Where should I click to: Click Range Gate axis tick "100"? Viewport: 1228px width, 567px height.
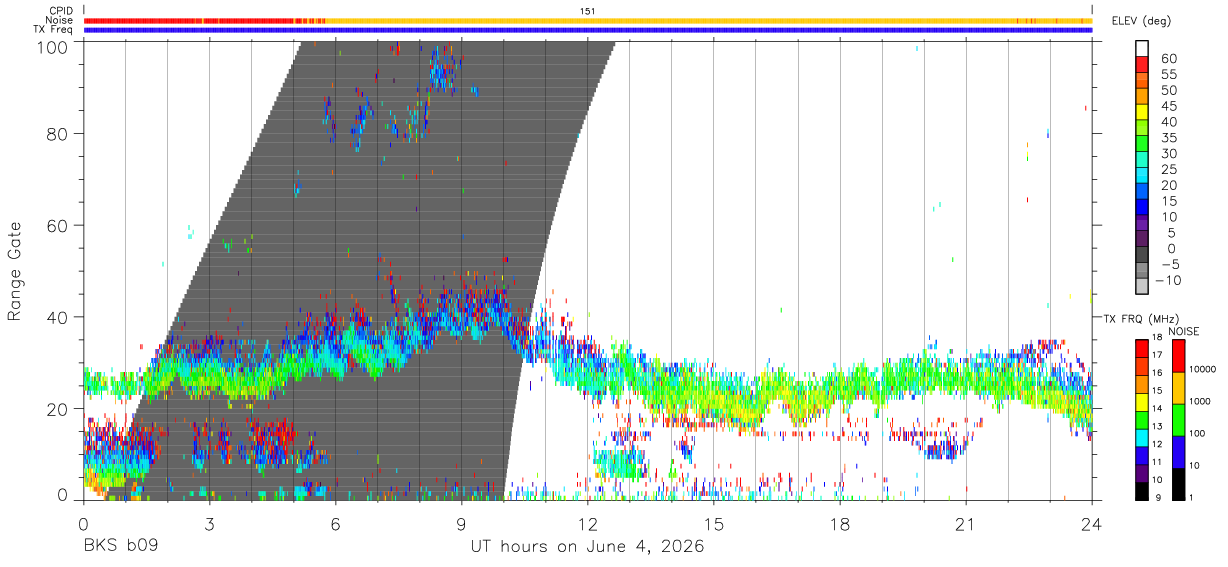tap(55, 46)
